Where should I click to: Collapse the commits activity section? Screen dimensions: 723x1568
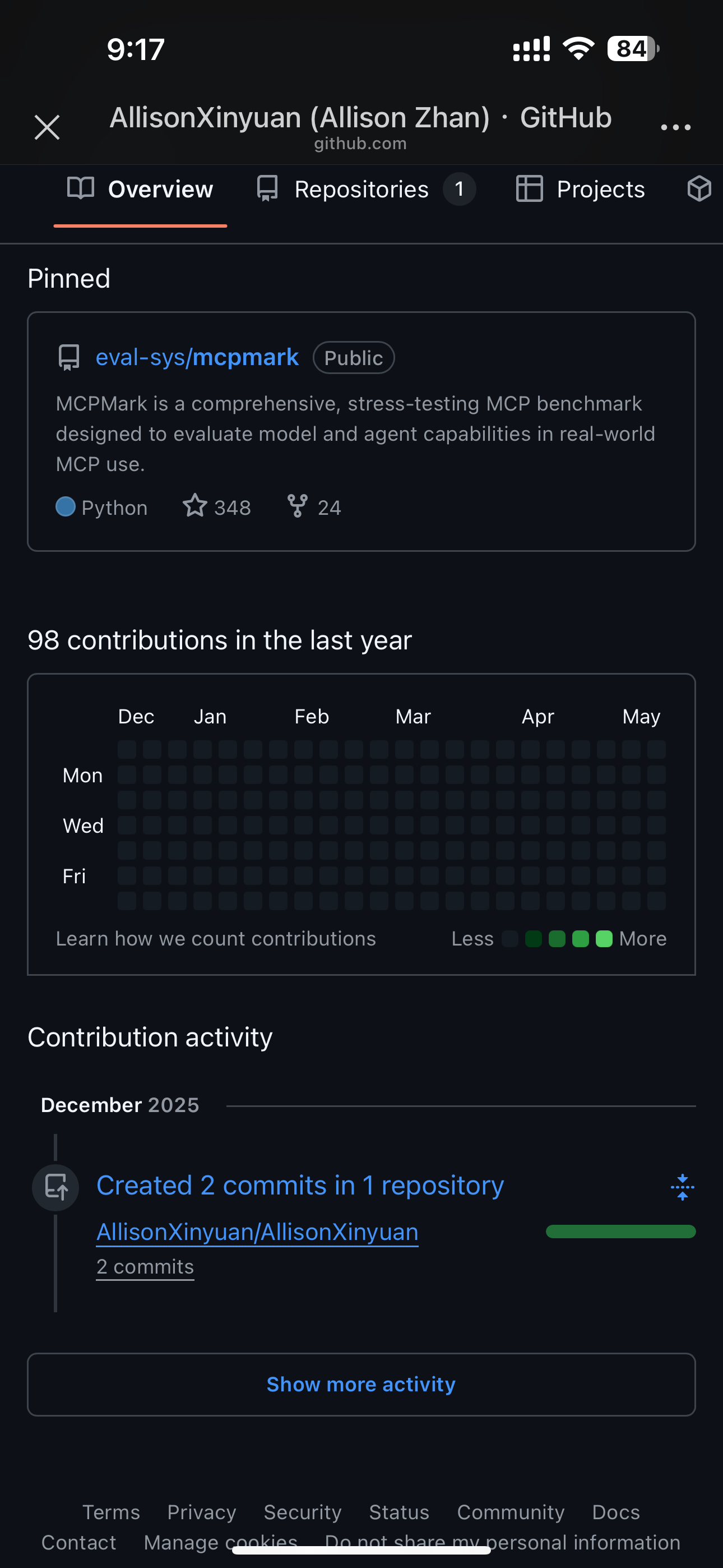(x=682, y=1188)
